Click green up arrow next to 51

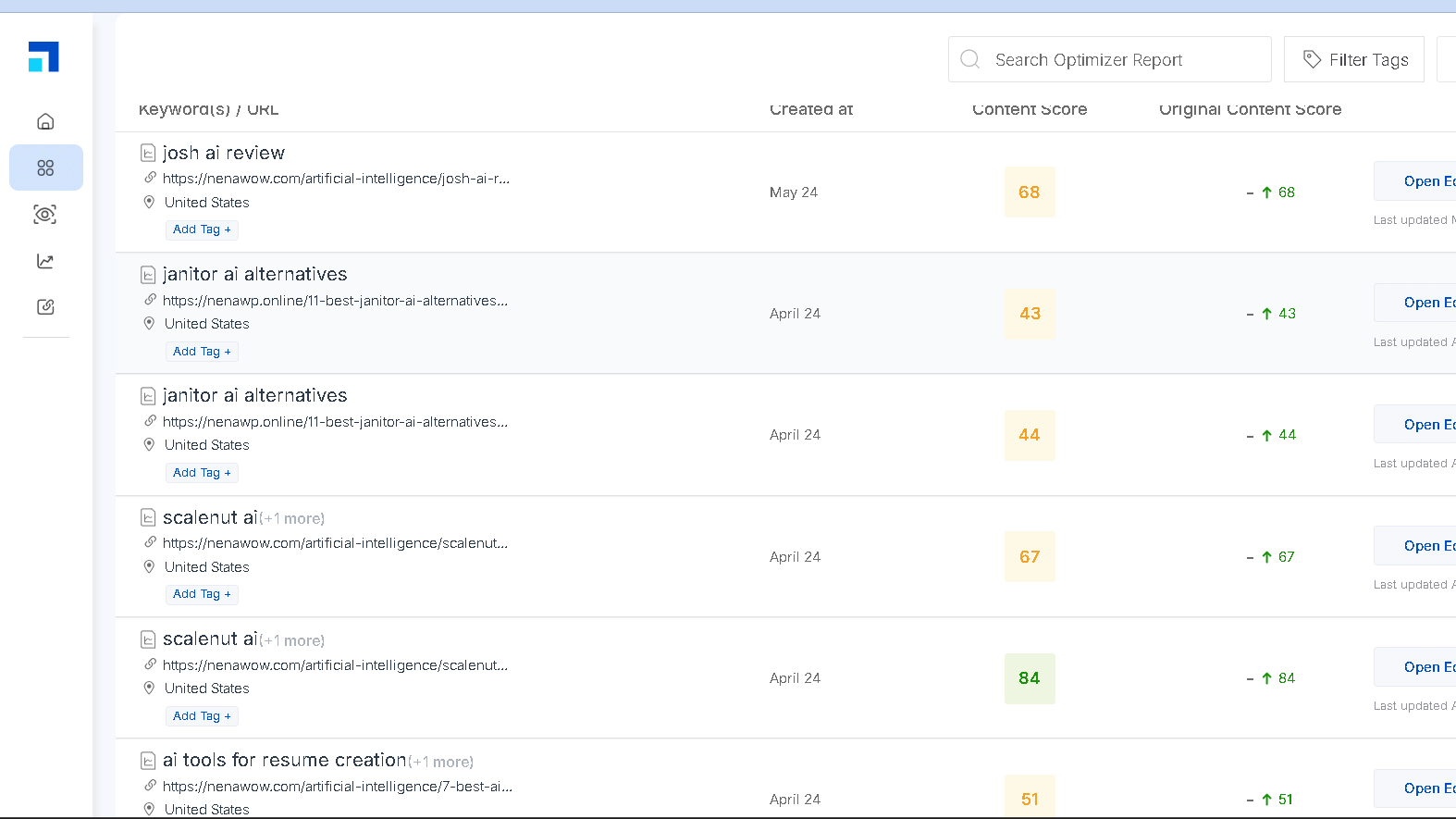coord(1266,800)
